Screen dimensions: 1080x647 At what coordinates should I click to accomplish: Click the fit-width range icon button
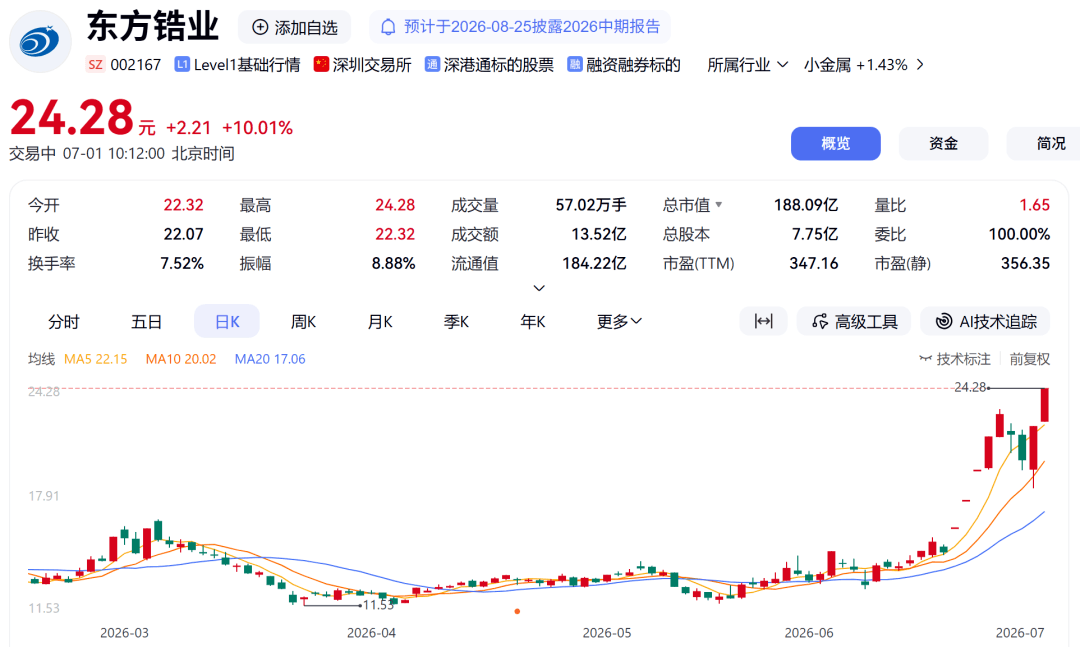coord(763,321)
